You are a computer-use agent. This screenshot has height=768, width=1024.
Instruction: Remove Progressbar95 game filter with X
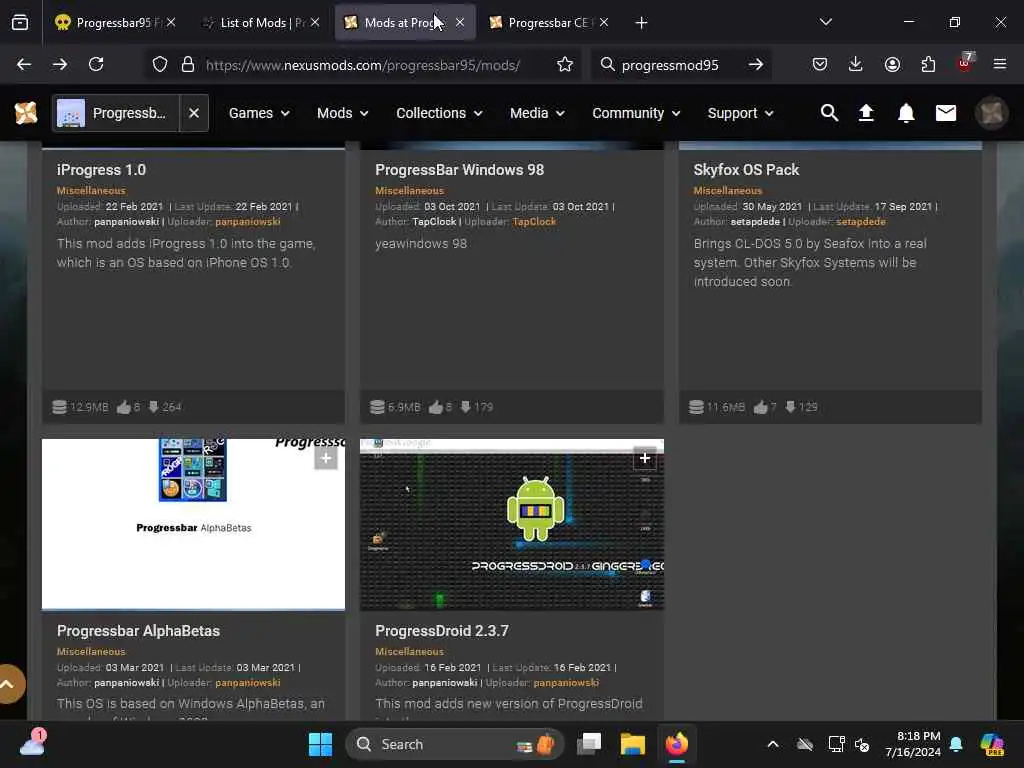(194, 113)
